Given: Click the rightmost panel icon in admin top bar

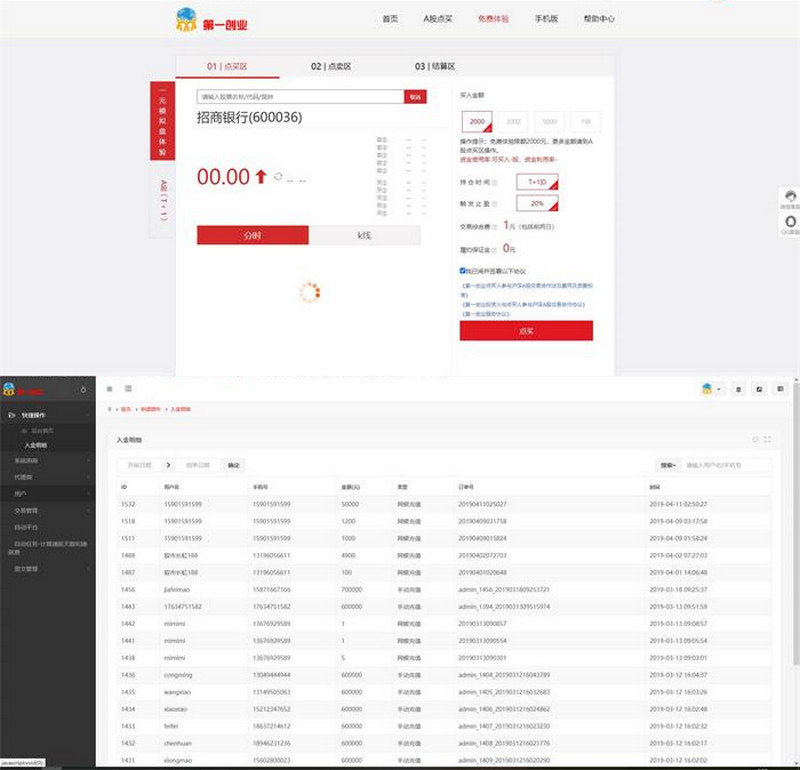Looking at the screenshot, I should 780,389.
